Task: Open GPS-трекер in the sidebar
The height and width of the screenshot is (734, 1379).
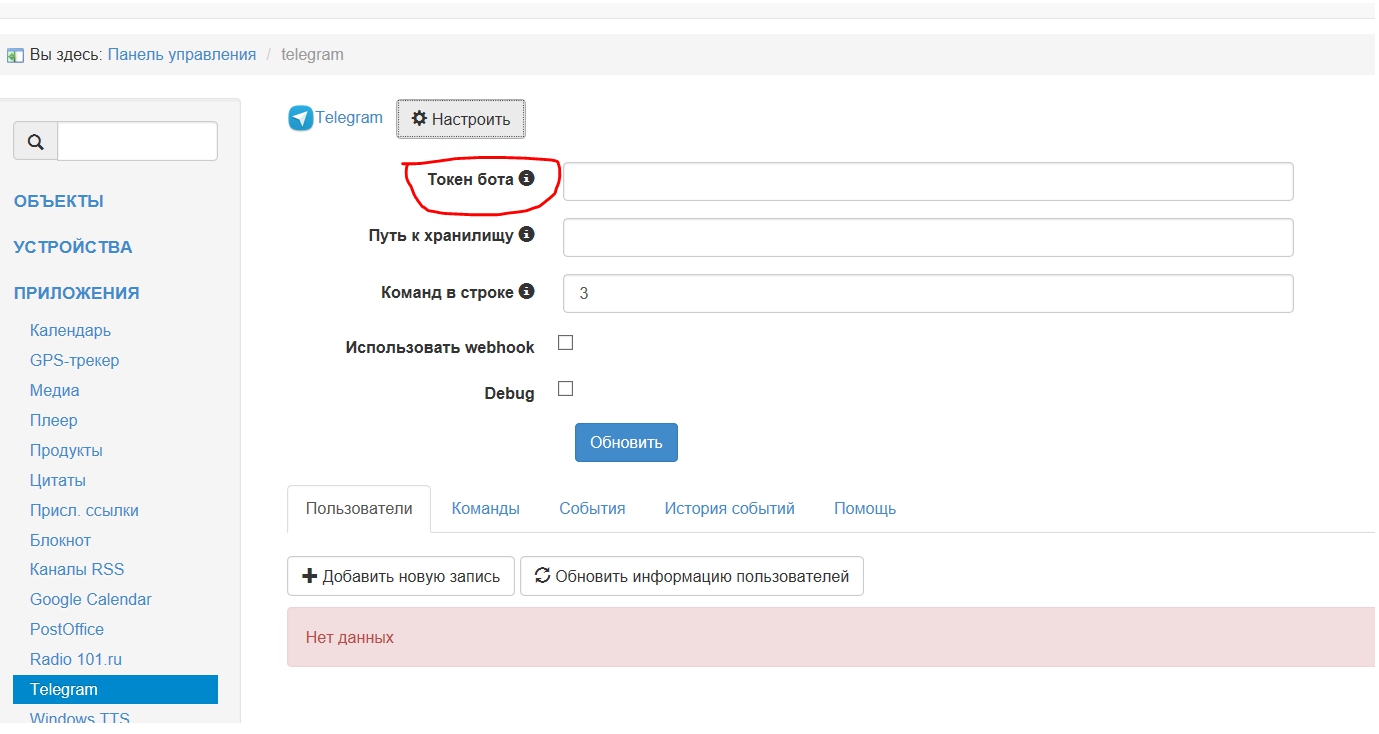Action: pyautogui.click(x=74, y=360)
